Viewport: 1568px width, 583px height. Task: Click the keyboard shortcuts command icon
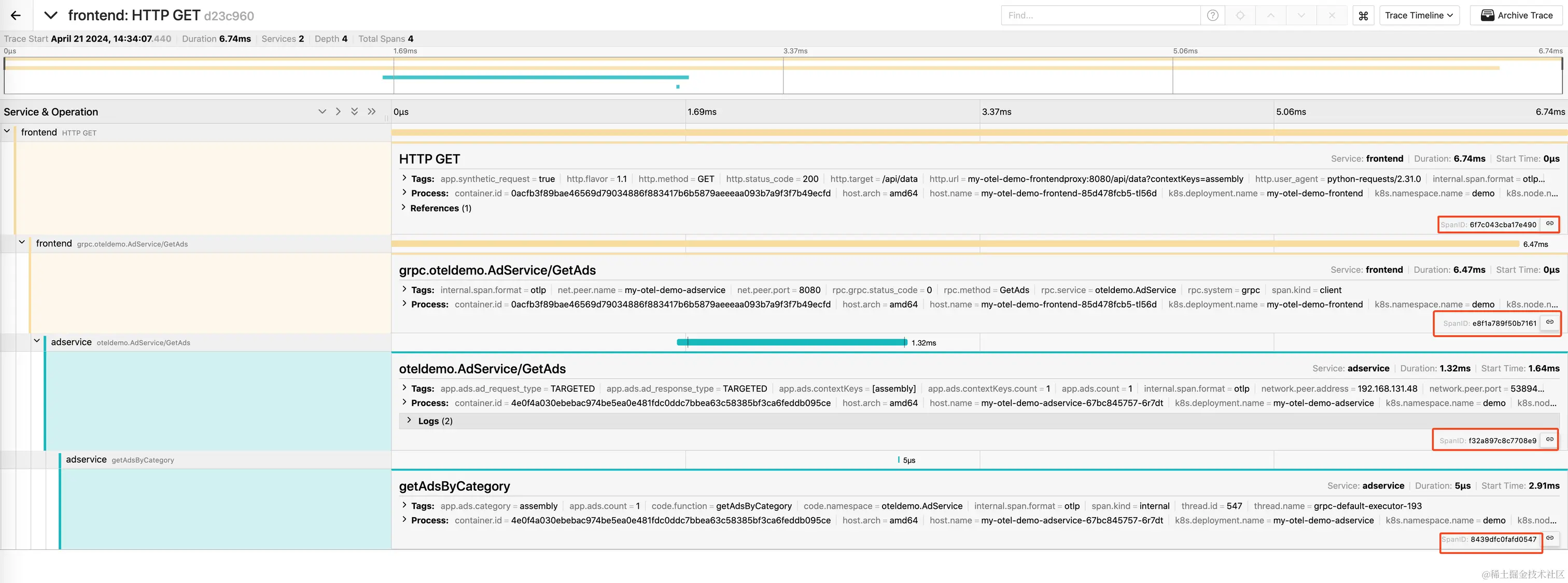point(1363,16)
